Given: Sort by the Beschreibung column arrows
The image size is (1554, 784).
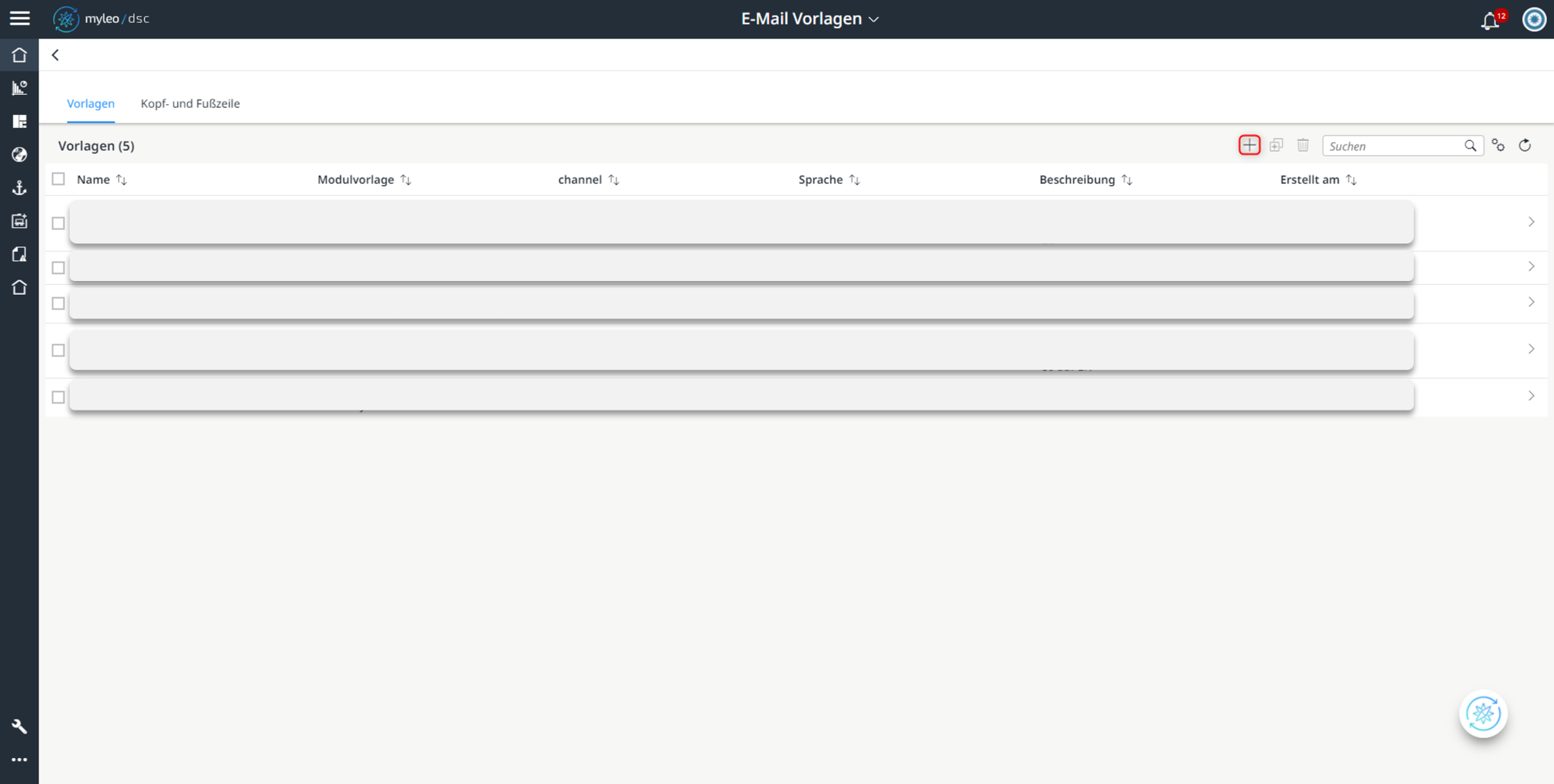Looking at the screenshot, I should [1127, 180].
